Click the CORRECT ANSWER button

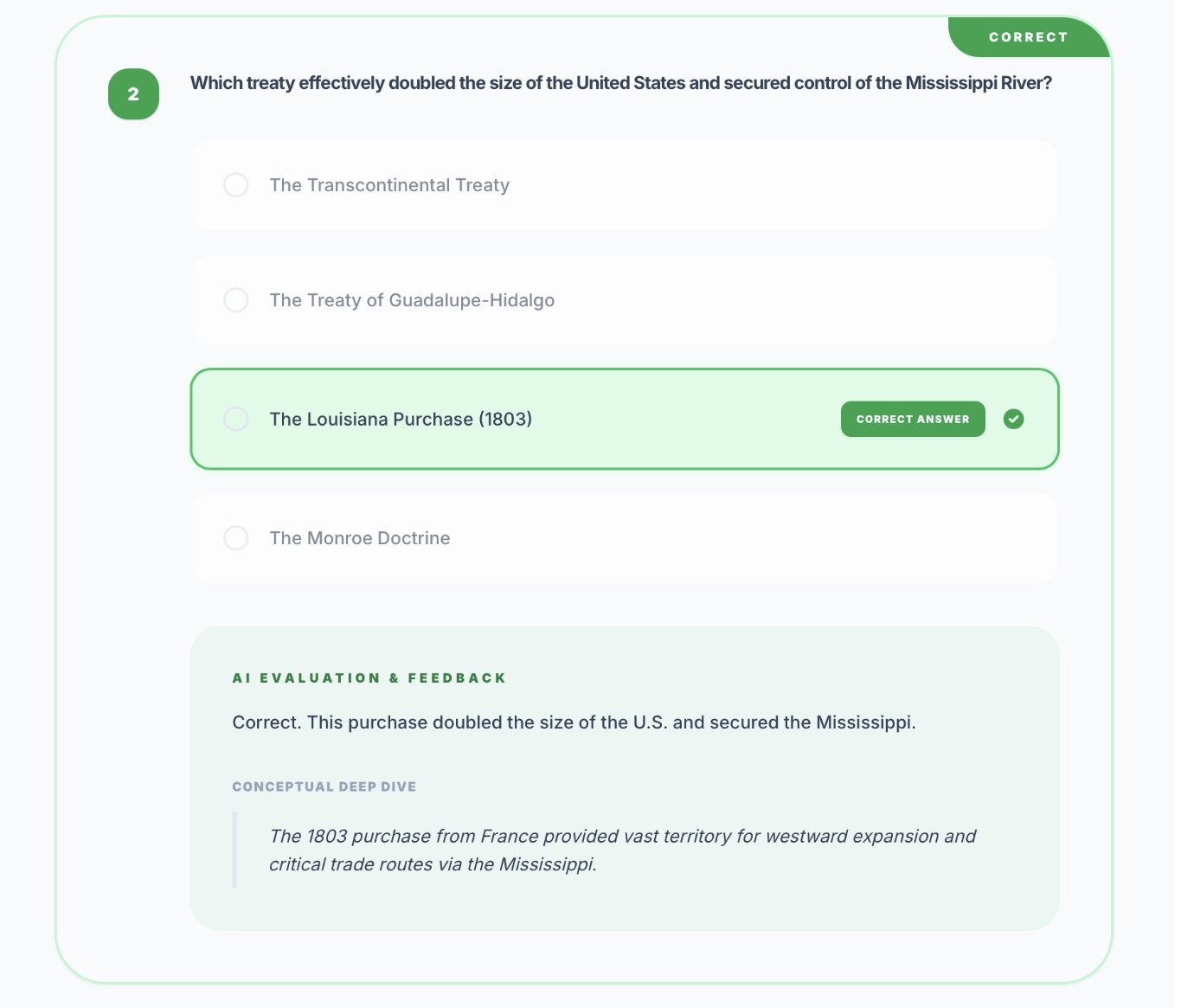pyautogui.click(x=912, y=419)
